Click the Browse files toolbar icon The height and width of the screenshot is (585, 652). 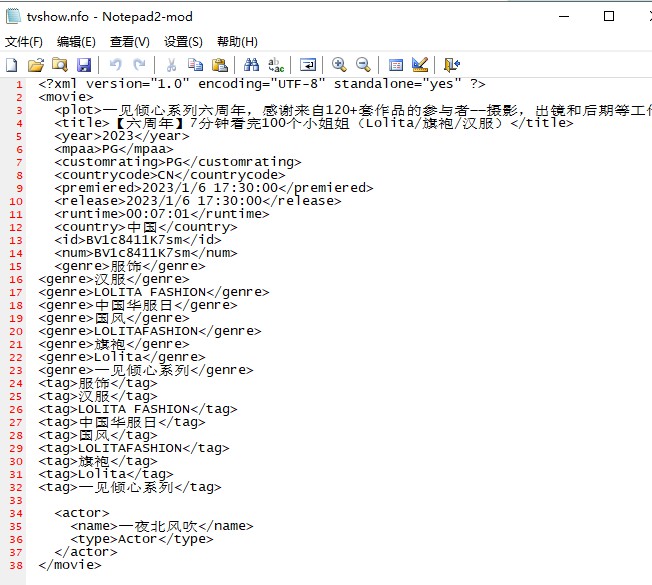tap(59, 65)
